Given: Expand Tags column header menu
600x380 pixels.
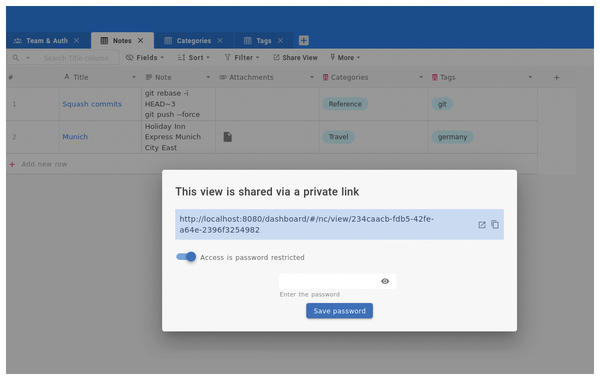Looking at the screenshot, I should pos(530,77).
